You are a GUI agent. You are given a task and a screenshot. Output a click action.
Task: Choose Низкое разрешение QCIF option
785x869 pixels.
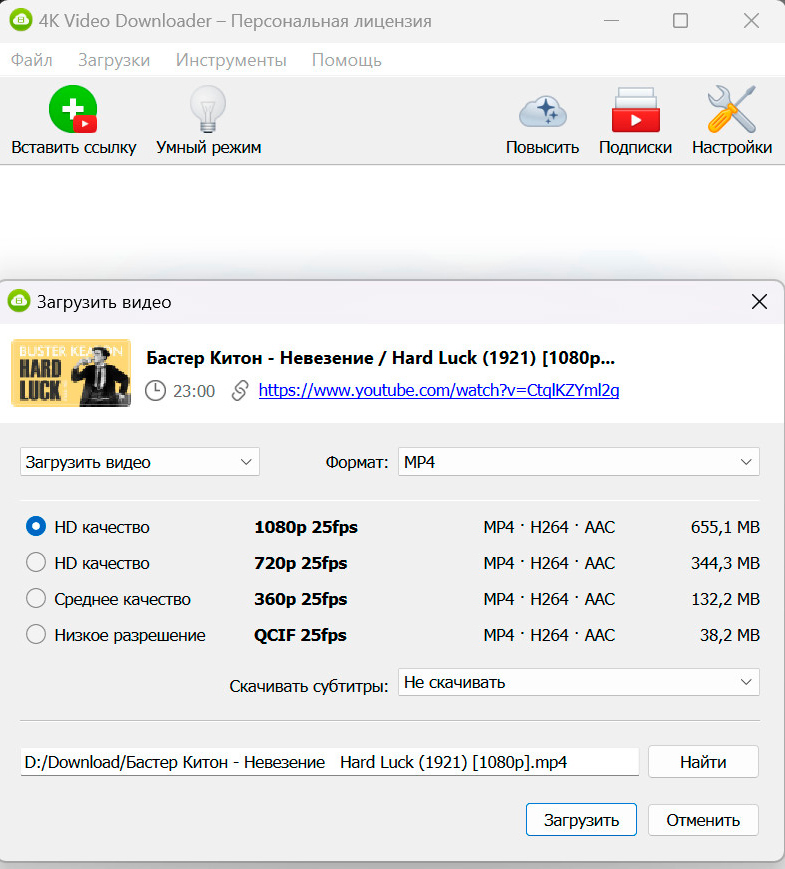(36, 635)
